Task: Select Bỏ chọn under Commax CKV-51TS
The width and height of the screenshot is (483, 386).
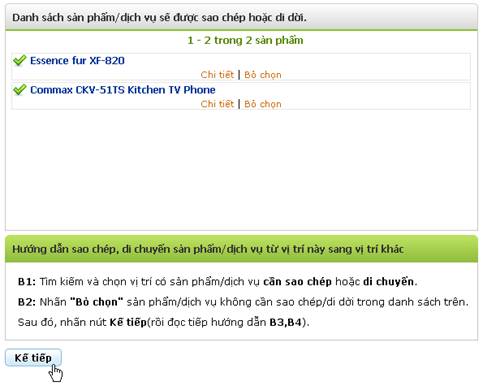Action: [x=263, y=104]
